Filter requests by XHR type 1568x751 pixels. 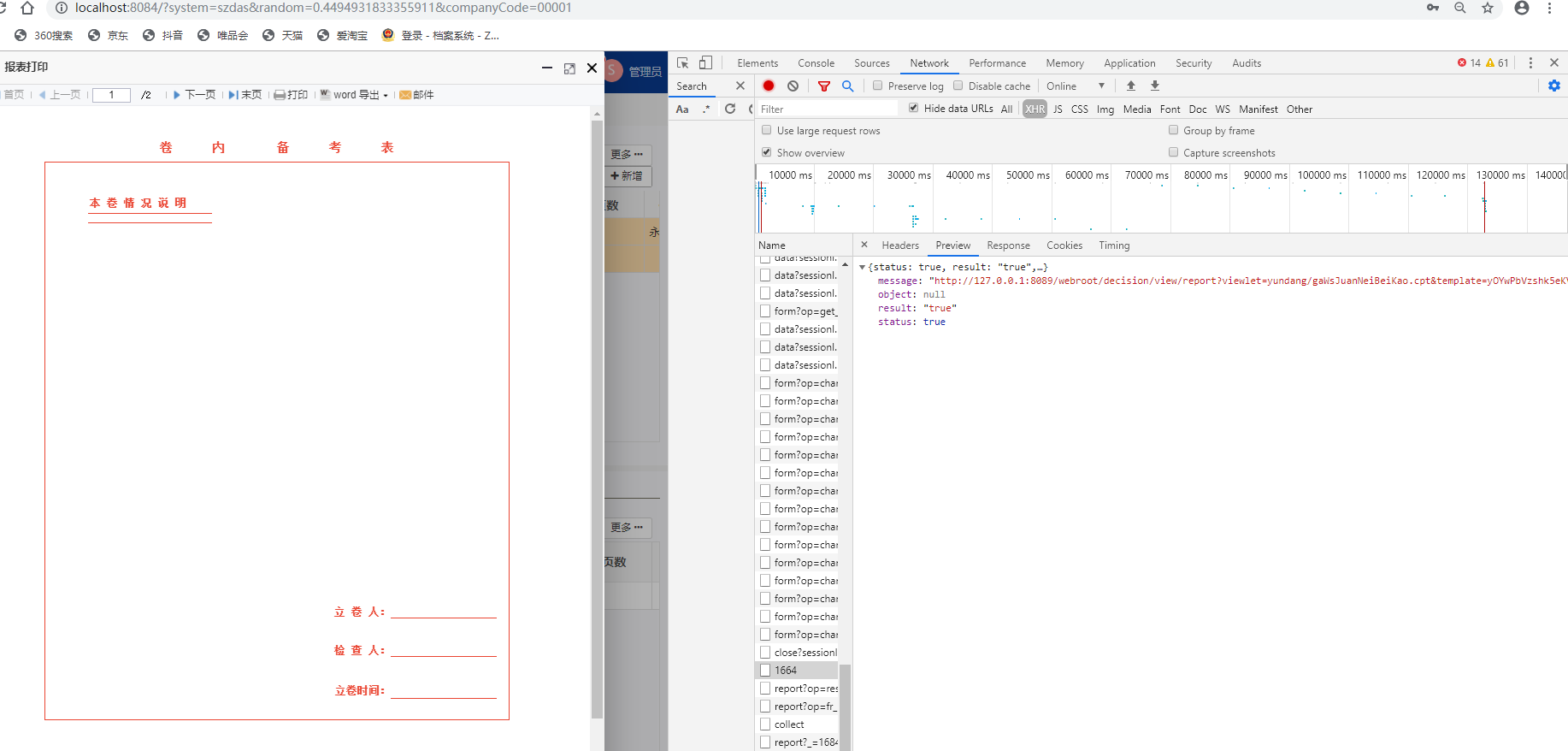[x=1035, y=109]
